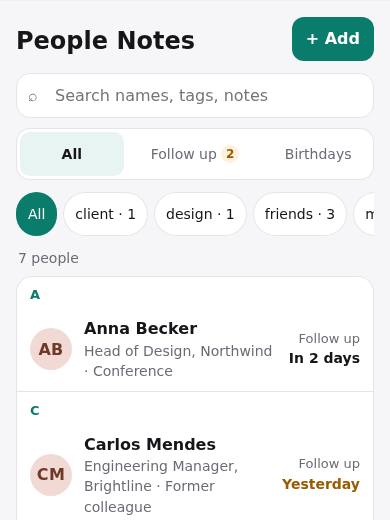This screenshot has width=390, height=520.
Task: Switch to the All tab
Action: coord(72,154)
